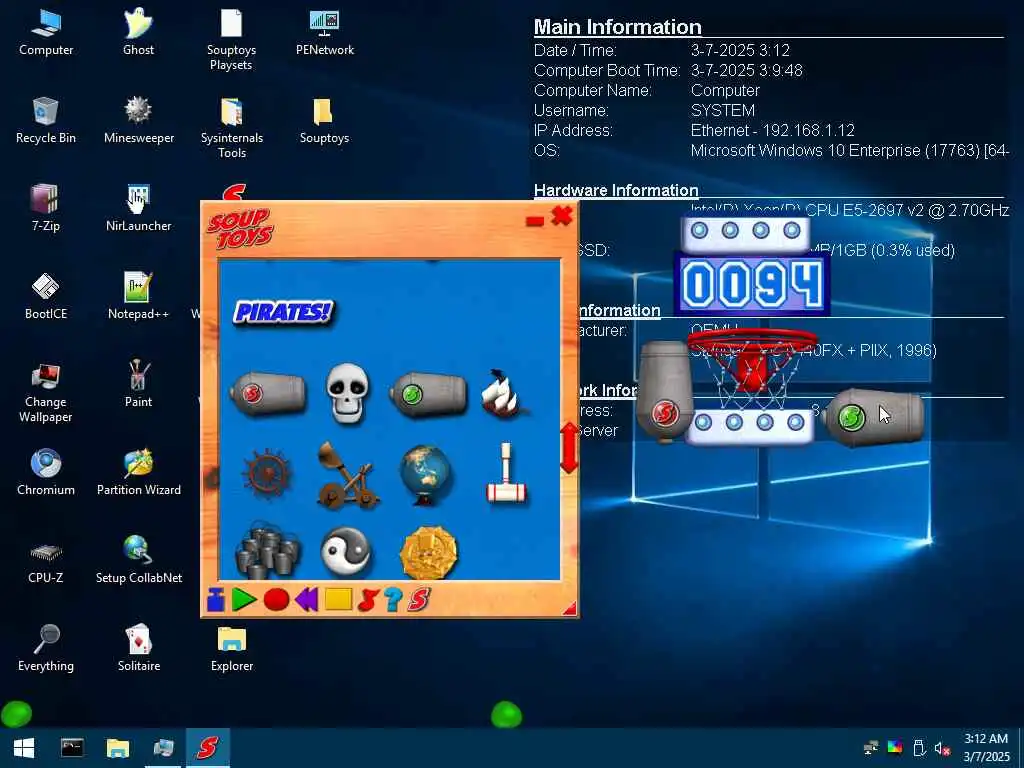The image size is (1024, 768).
Task: Click the red up-down arrow to change playset
Action: [x=569, y=447]
